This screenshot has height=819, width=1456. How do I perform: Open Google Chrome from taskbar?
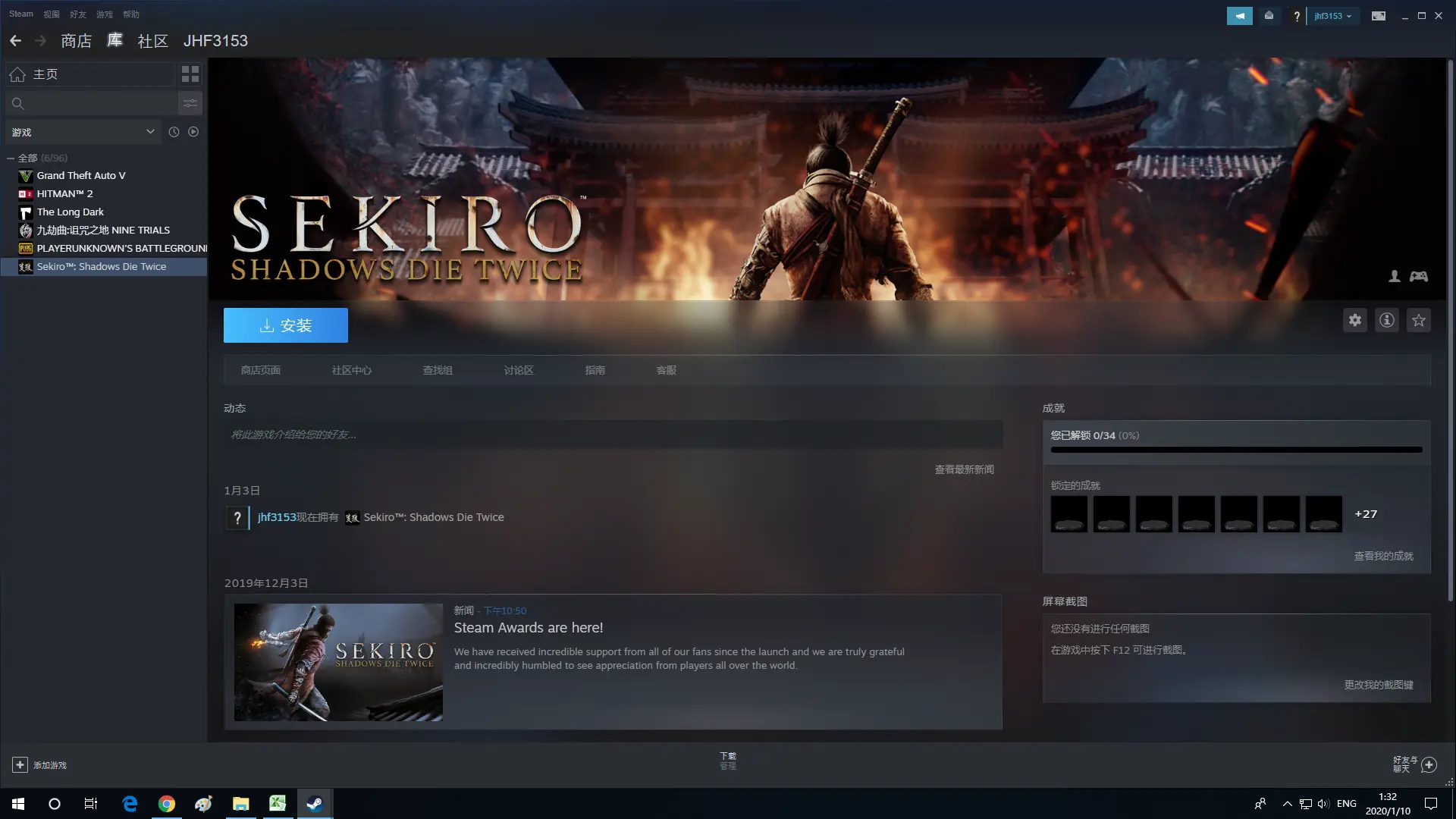tap(167, 804)
